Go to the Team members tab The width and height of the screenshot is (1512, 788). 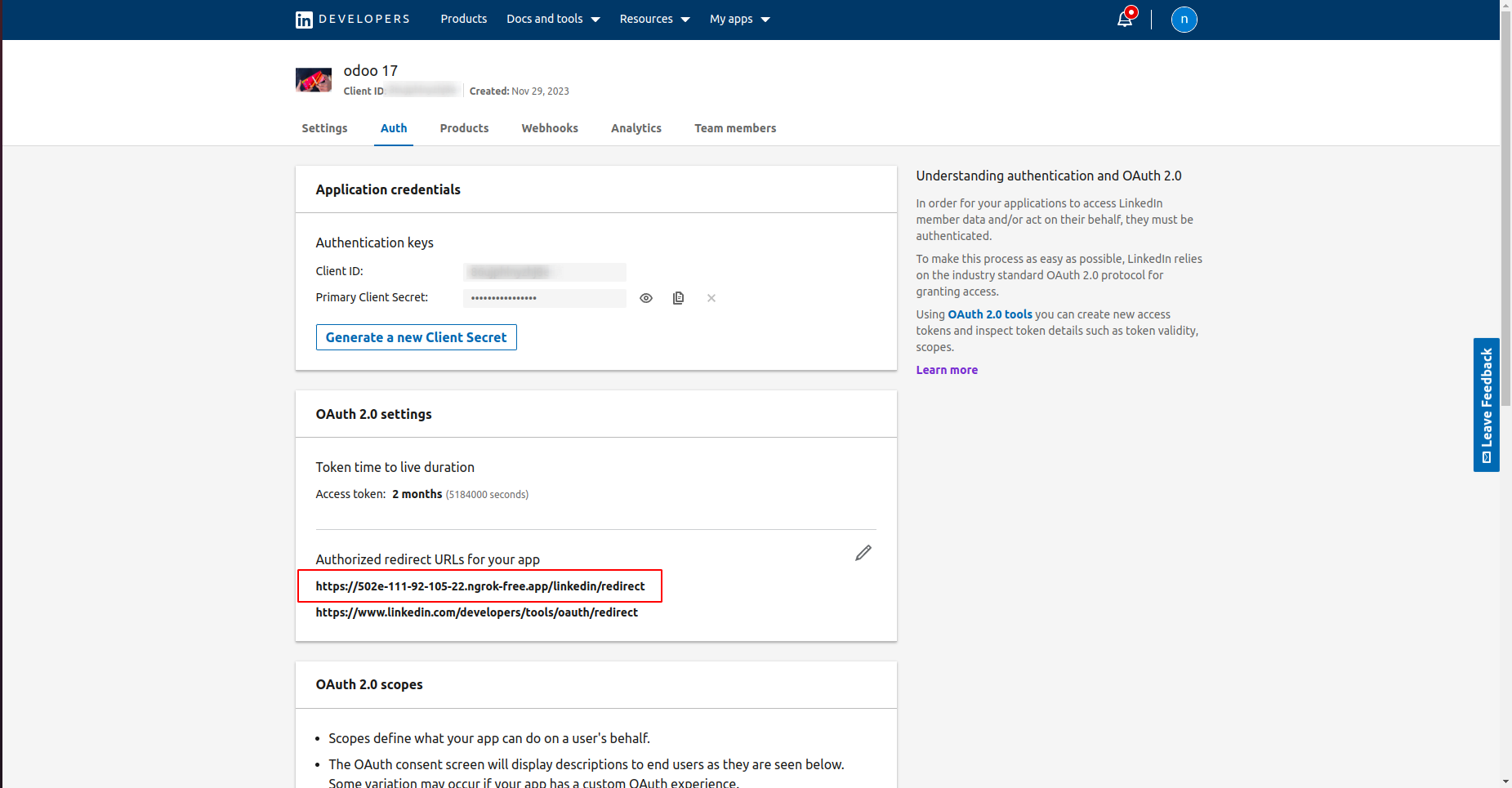click(x=735, y=128)
